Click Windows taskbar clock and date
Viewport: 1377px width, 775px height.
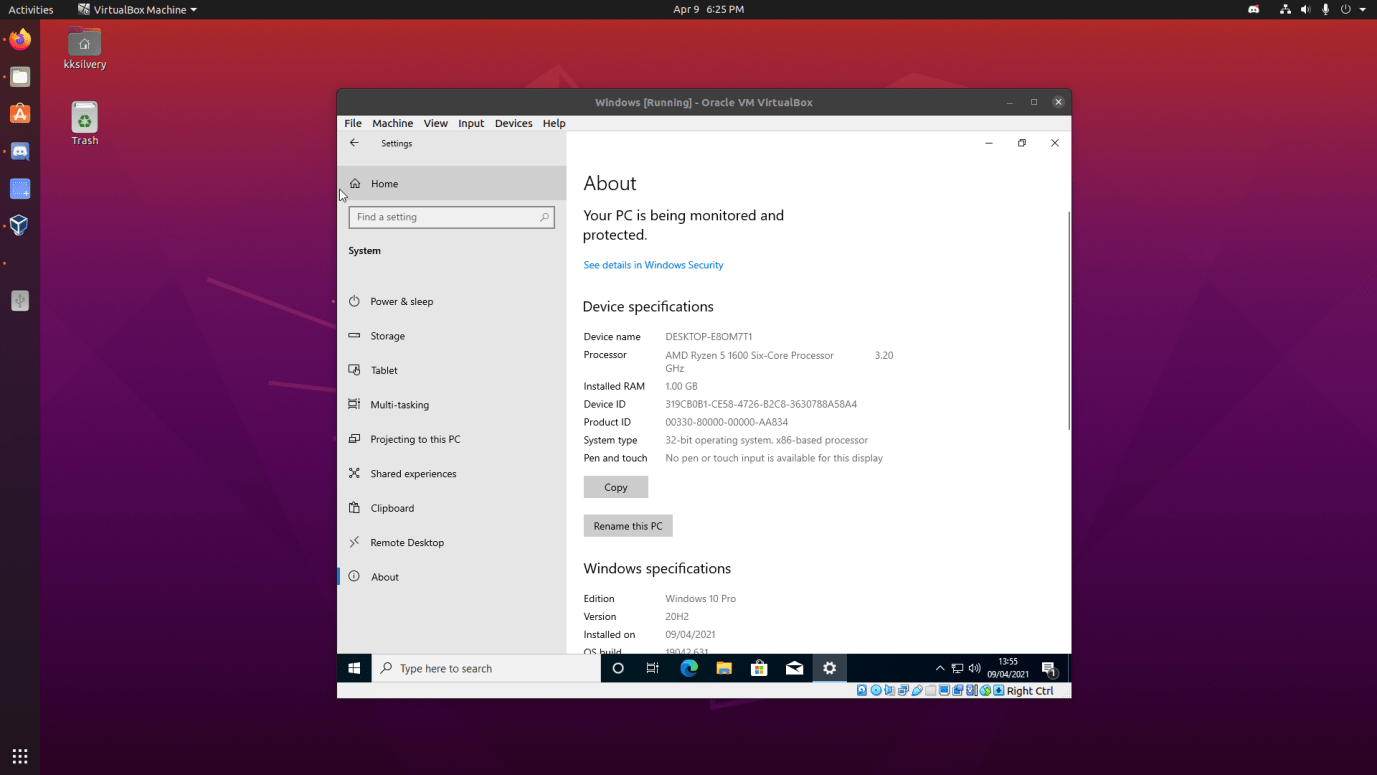click(1008, 668)
